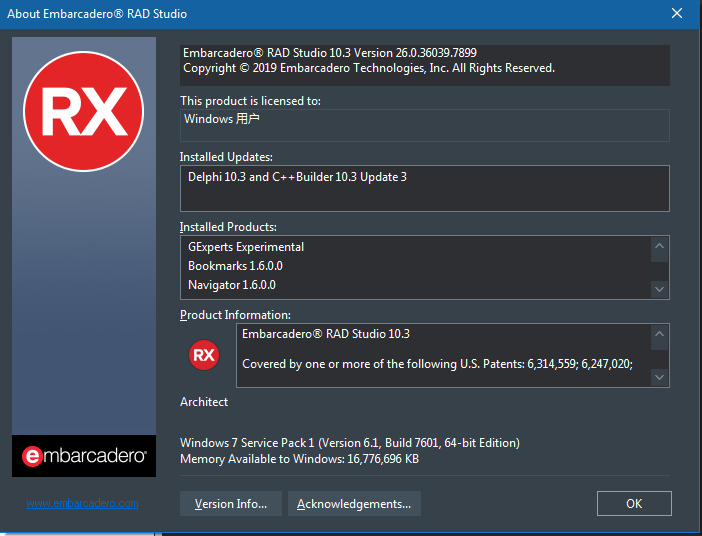702x536 pixels.
Task: Confirm with the OK button
Action: [634, 504]
